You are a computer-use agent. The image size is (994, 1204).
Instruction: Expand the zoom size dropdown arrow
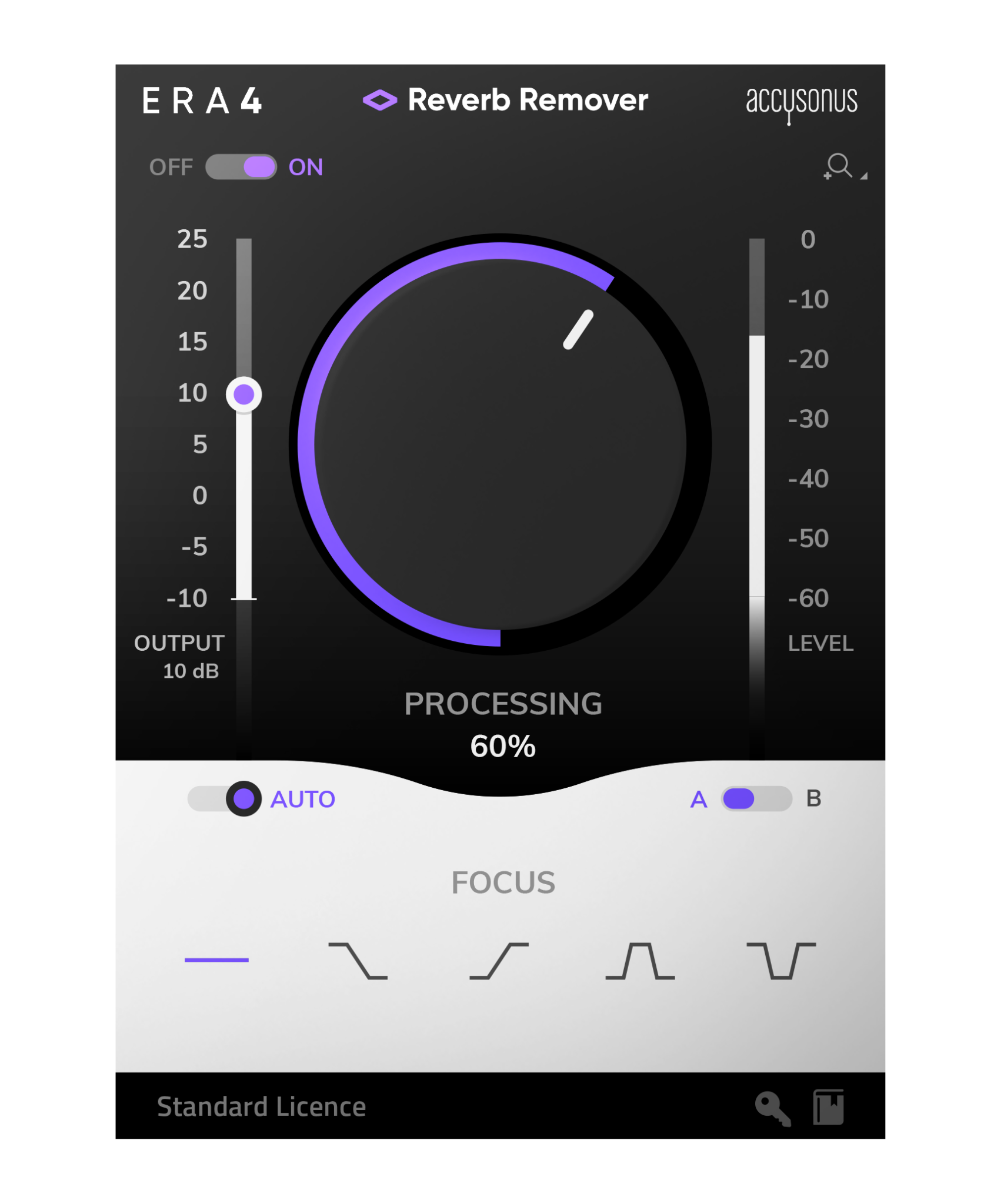point(863,176)
